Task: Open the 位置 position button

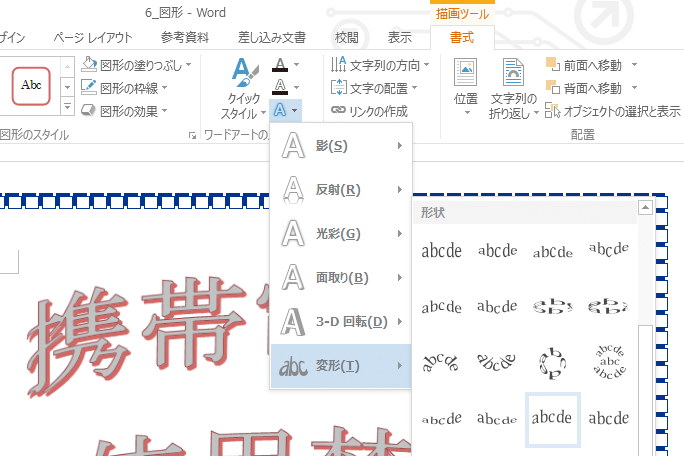Action: [x=466, y=87]
